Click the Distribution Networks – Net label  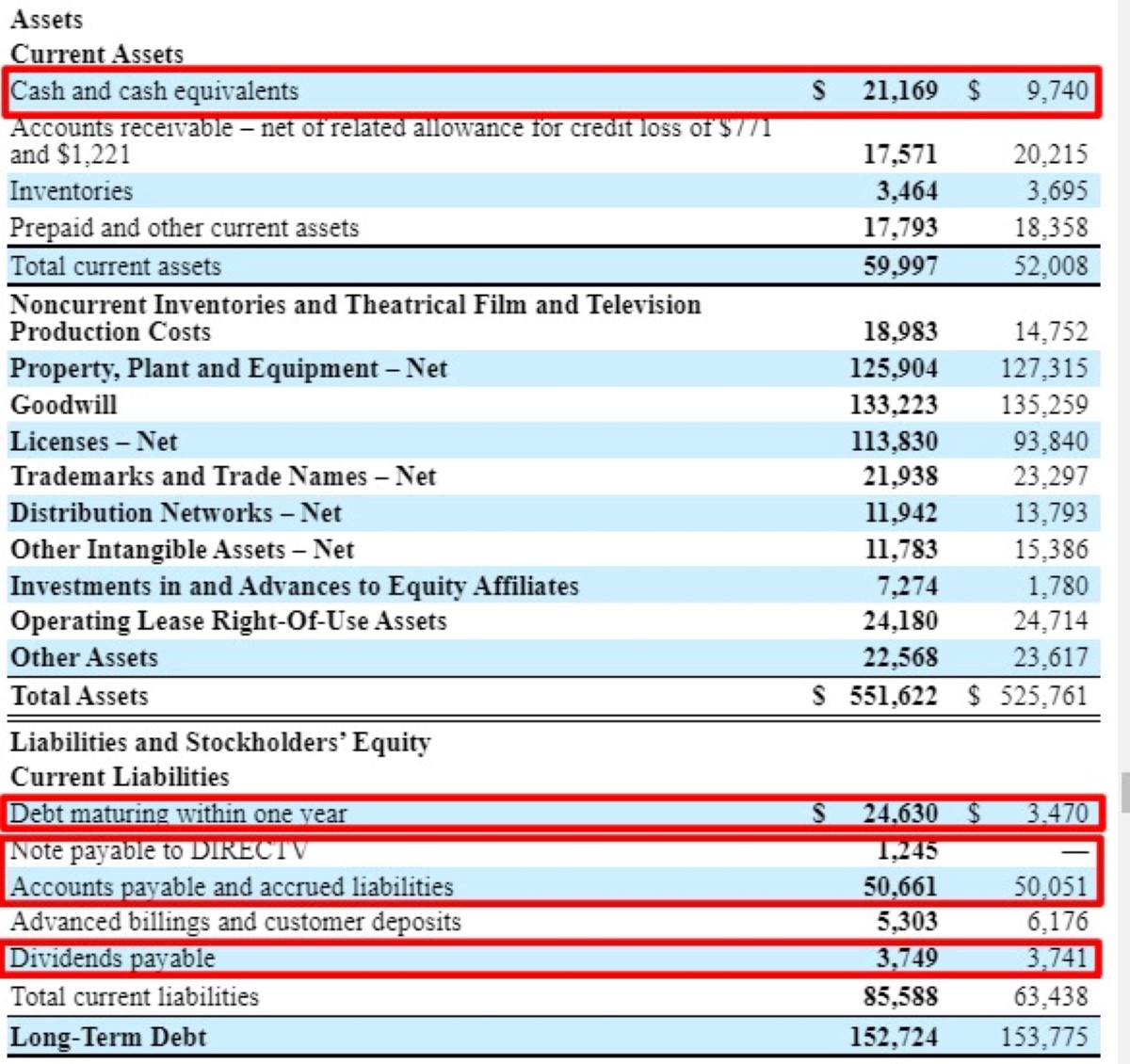point(176,513)
